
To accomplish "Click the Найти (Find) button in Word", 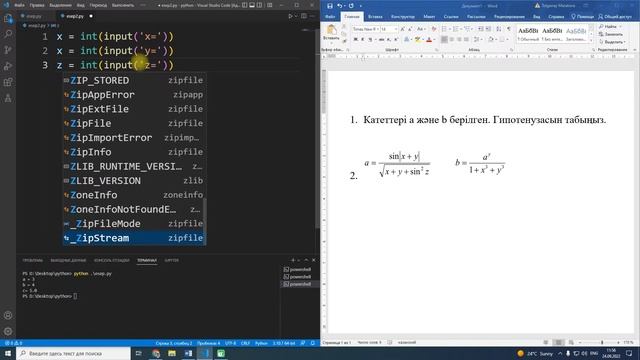I will click(610, 27).
